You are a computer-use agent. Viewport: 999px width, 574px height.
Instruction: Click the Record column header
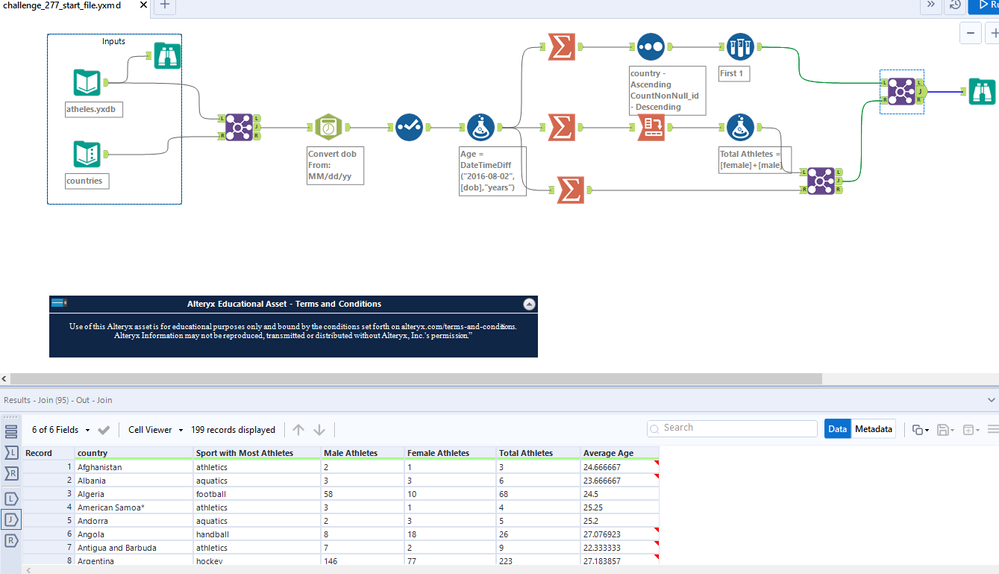48,453
